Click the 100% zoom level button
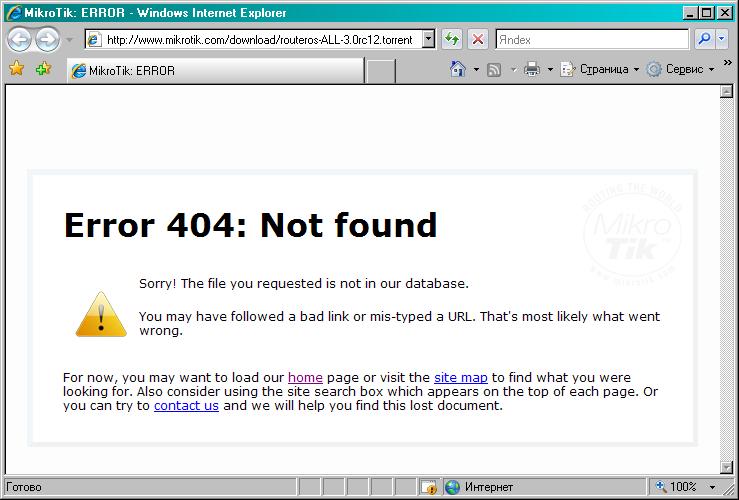 (x=676, y=486)
